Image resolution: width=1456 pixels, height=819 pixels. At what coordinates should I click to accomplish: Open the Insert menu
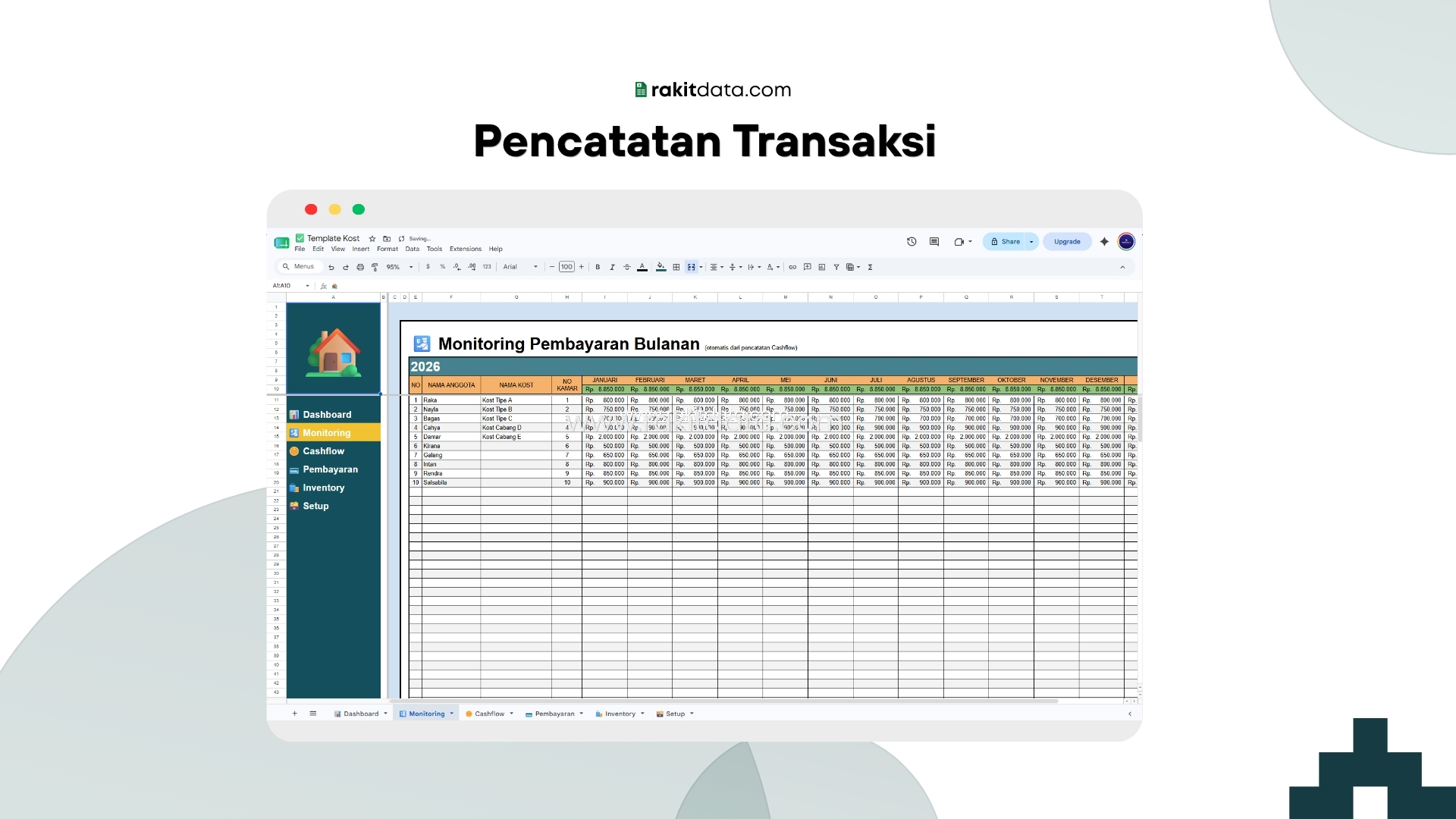click(361, 249)
